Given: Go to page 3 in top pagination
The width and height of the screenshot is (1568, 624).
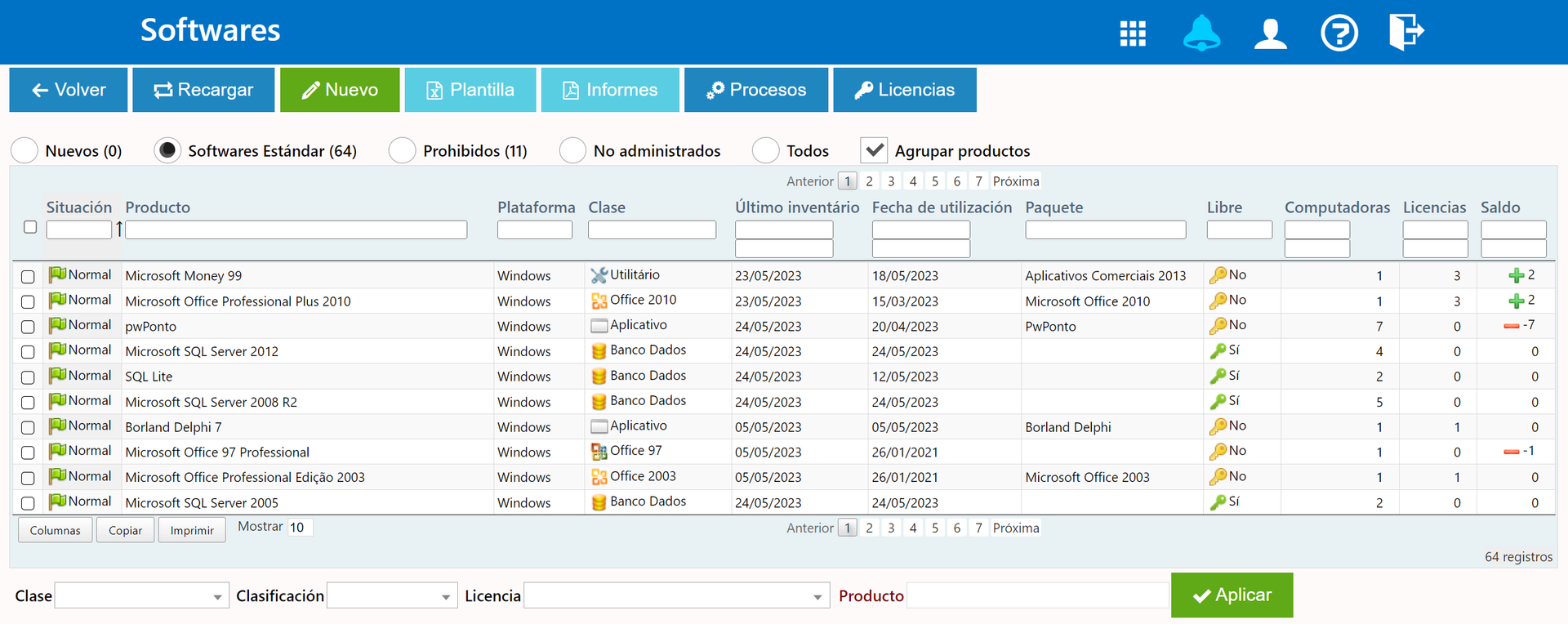Looking at the screenshot, I should [x=891, y=181].
